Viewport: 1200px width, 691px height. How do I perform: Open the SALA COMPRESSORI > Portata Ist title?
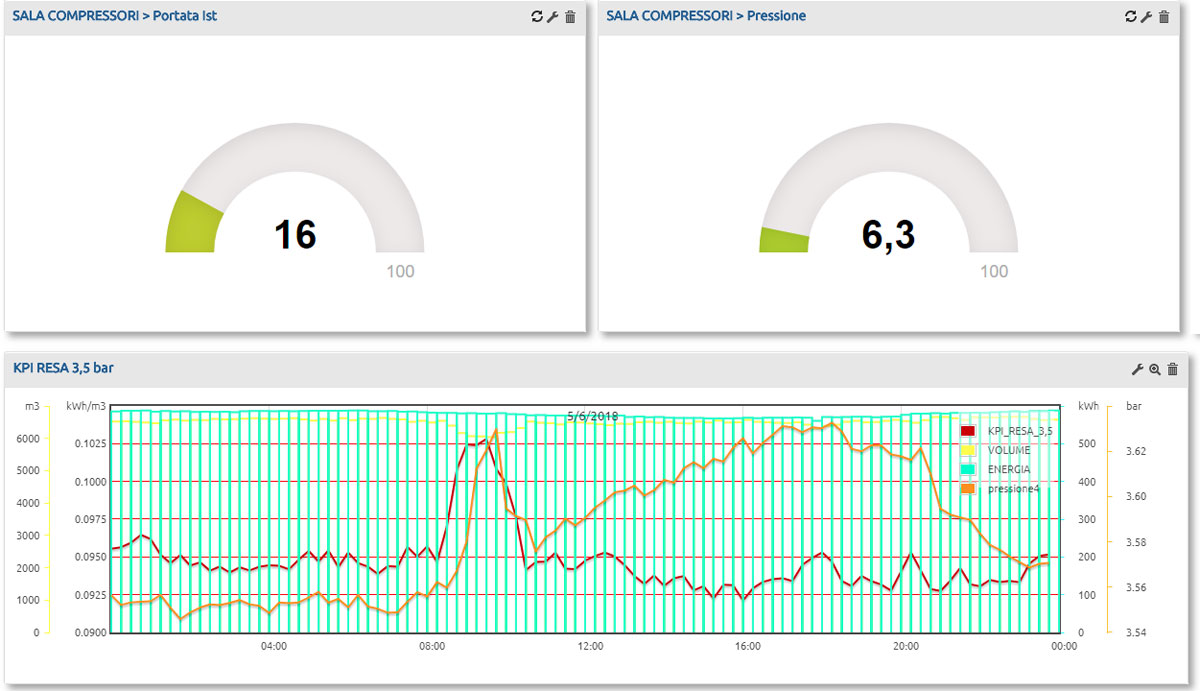[x=114, y=16]
